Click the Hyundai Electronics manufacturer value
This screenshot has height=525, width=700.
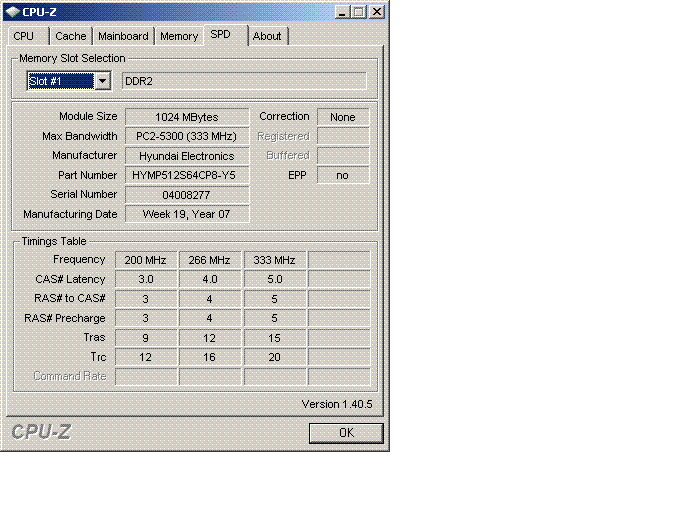187,156
